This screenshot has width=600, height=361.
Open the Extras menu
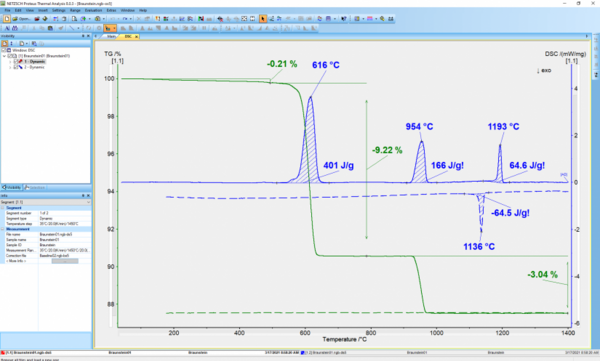[111, 10]
